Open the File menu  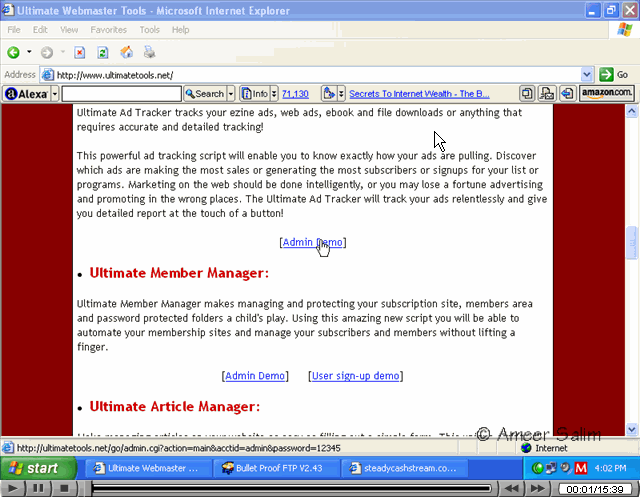coord(13,30)
